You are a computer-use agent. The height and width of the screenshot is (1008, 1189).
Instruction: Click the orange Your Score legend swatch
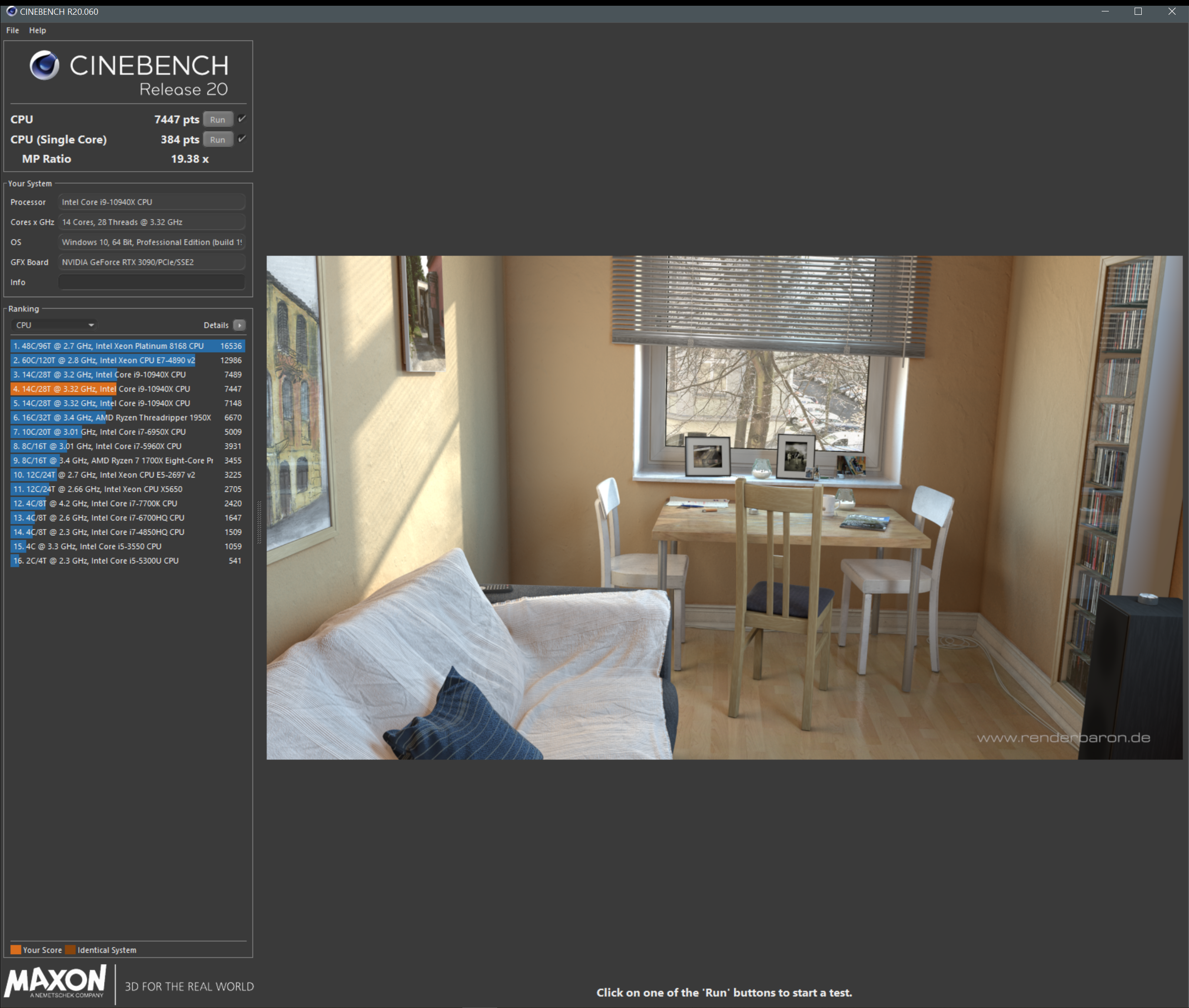pos(15,950)
